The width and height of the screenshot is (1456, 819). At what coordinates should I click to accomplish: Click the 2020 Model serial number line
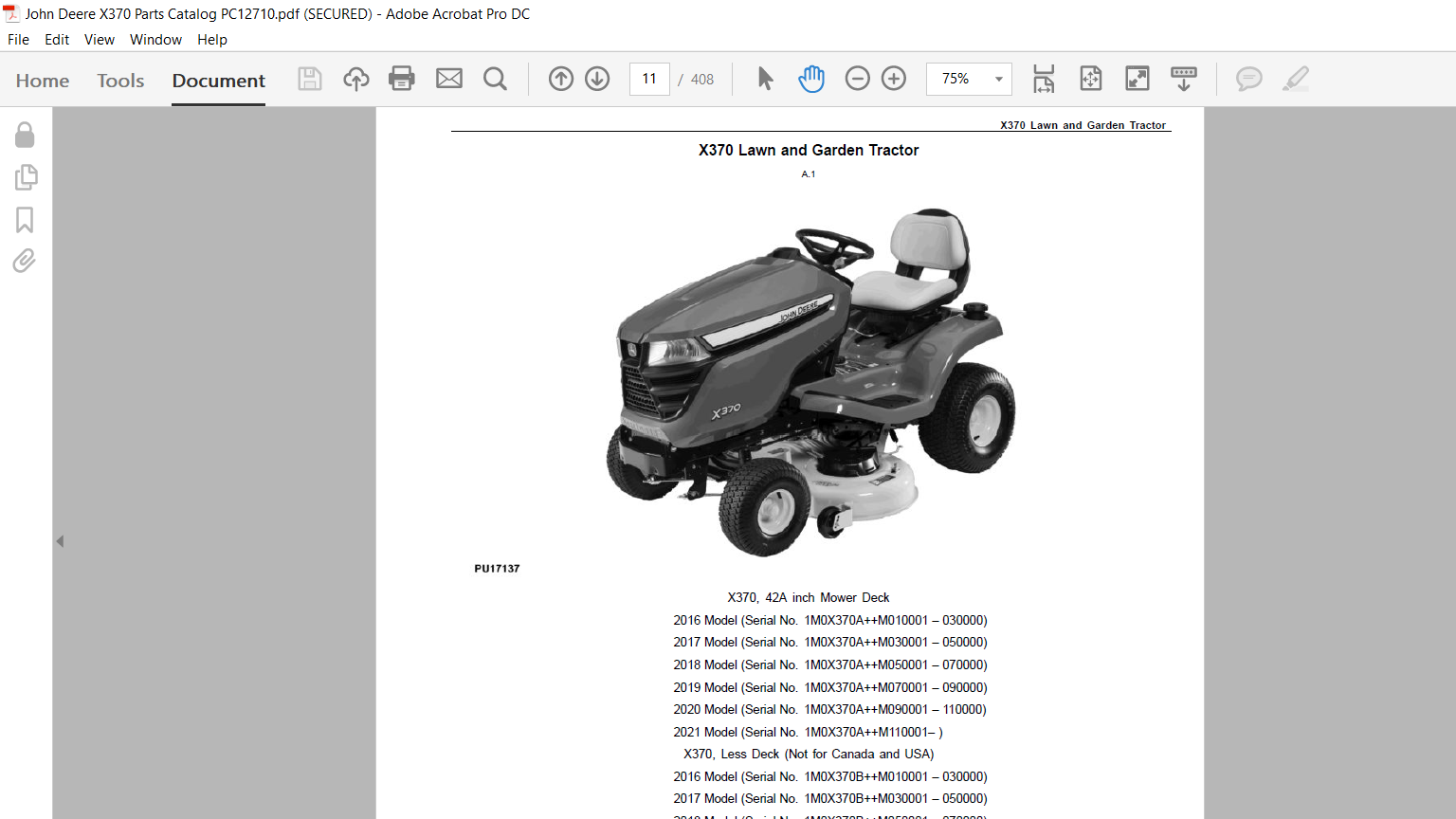click(830, 709)
